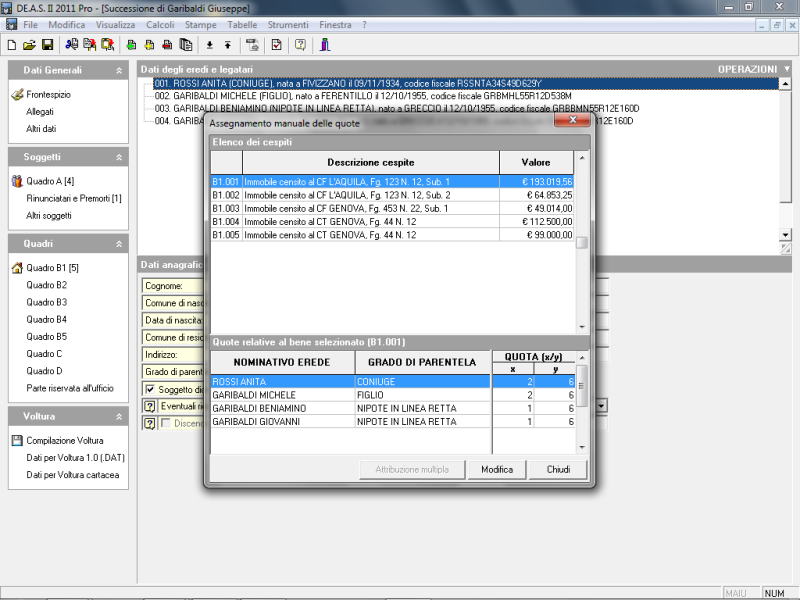The height and width of the screenshot is (600, 800).
Task: Click the move down arrow toolbar icon
Action: 210,45
